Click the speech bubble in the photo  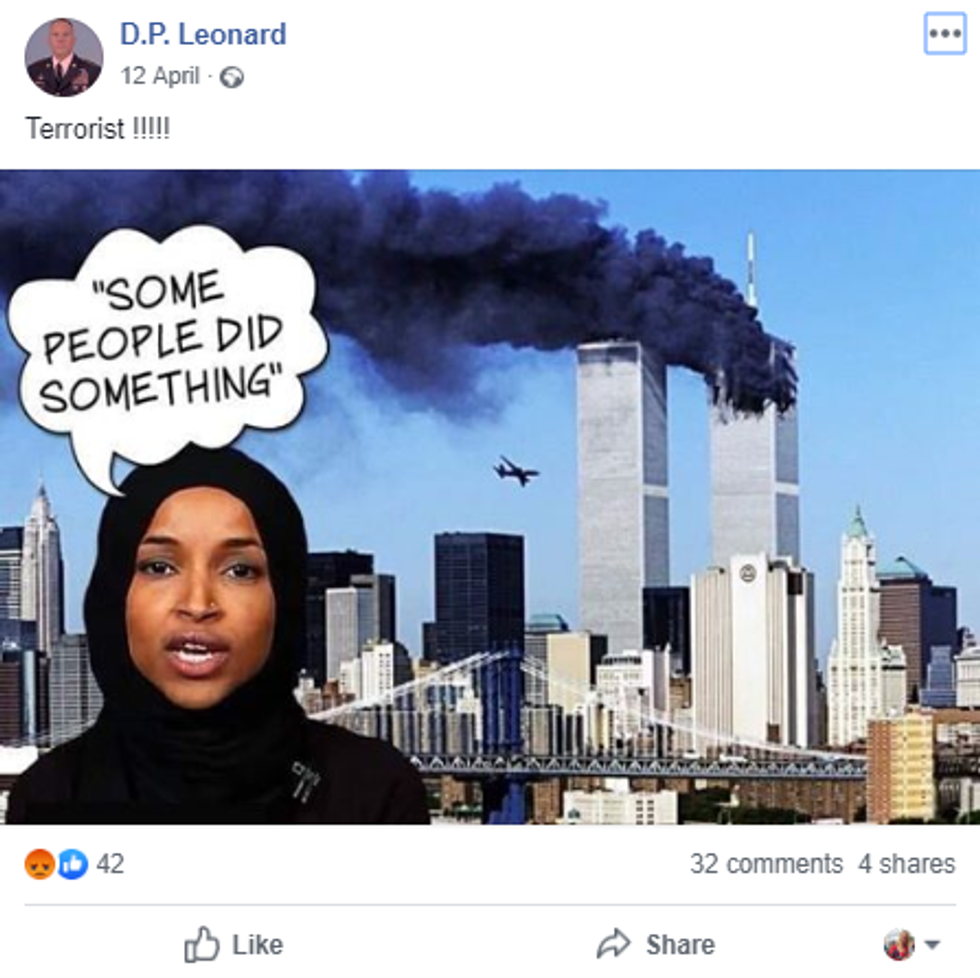(x=166, y=350)
